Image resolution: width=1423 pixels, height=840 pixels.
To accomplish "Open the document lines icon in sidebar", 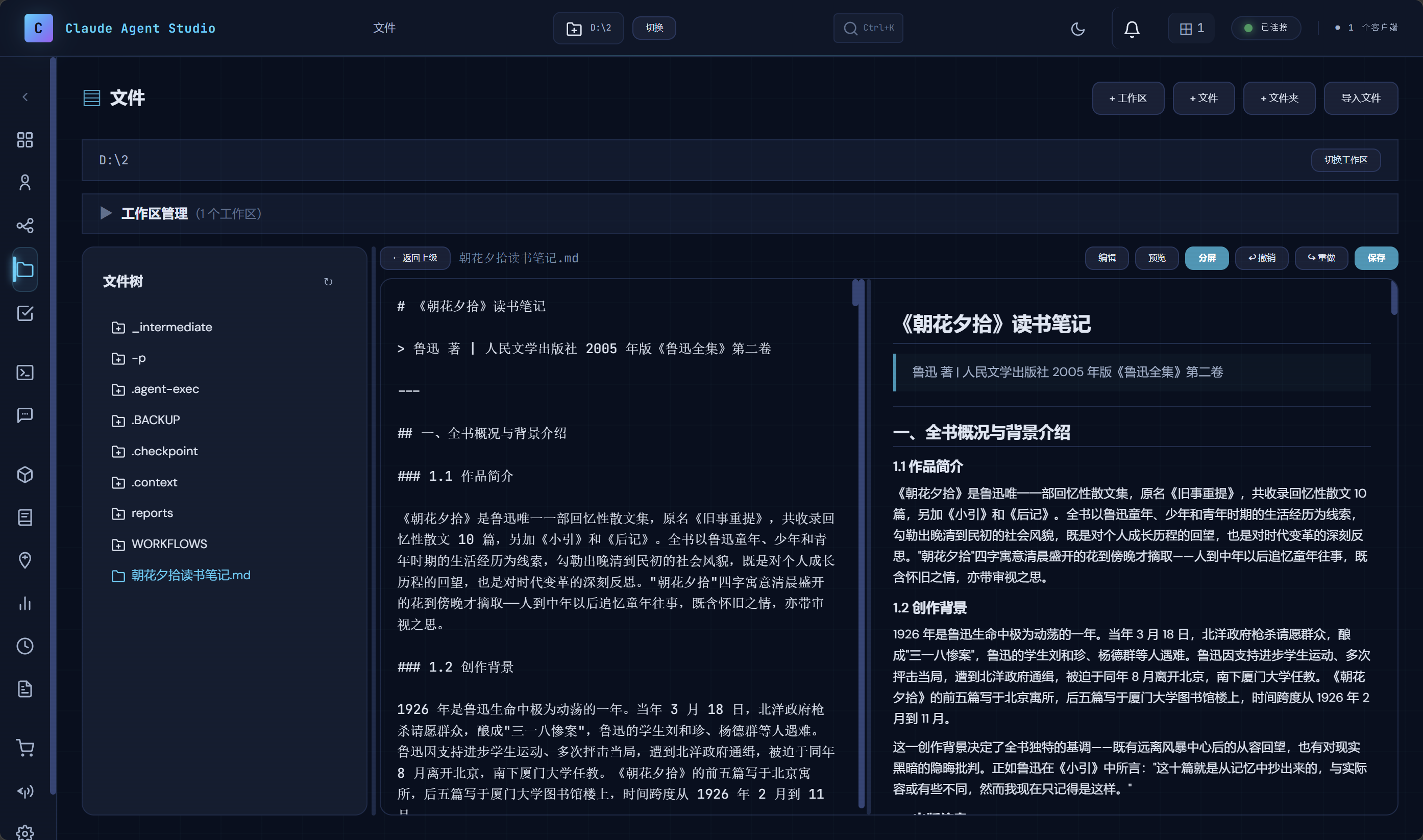I will [x=25, y=517].
